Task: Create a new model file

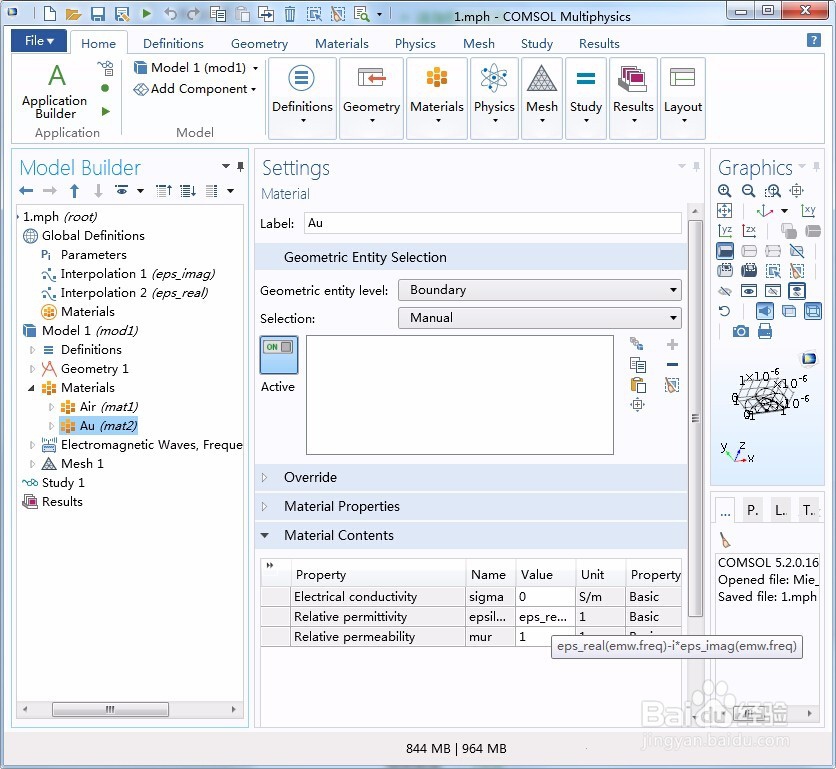Action: pyautogui.click(x=50, y=13)
